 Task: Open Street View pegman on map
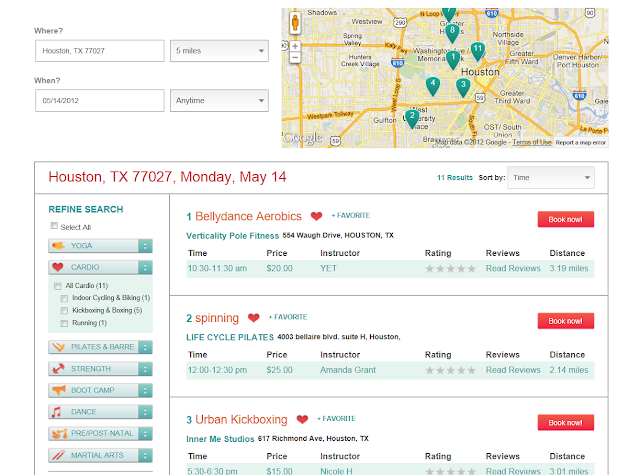pyautogui.click(x=295, y=22)
